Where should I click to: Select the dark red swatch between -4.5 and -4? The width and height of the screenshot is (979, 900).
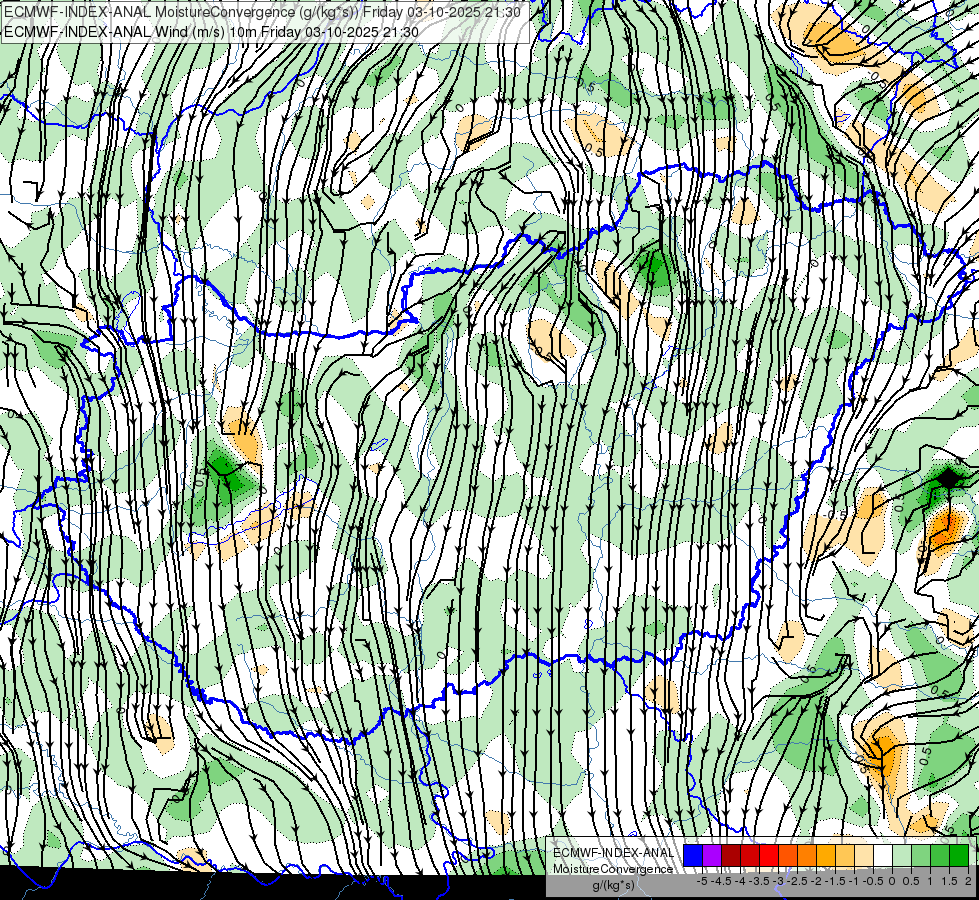[731, 856]
